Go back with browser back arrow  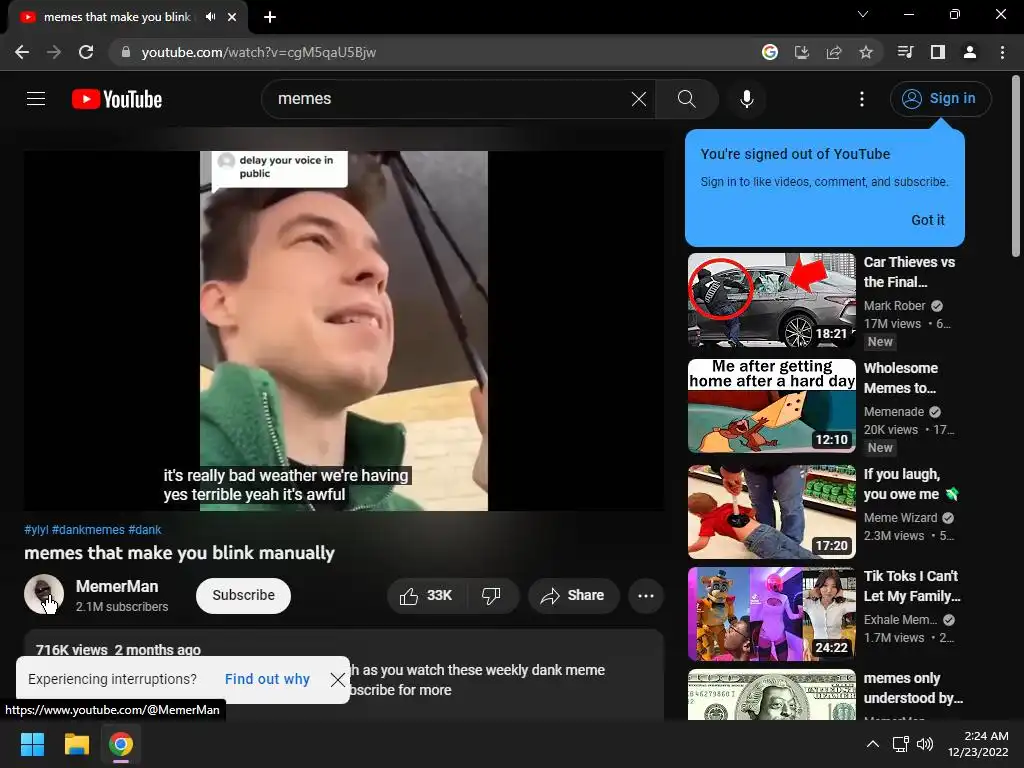[x=22, y=52]
